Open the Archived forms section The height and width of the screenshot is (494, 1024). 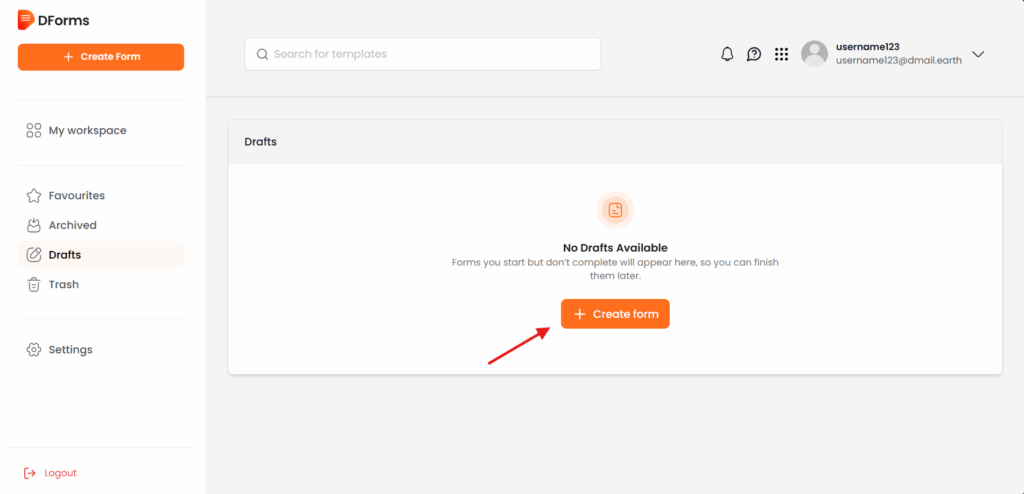[x=72, y=225]
